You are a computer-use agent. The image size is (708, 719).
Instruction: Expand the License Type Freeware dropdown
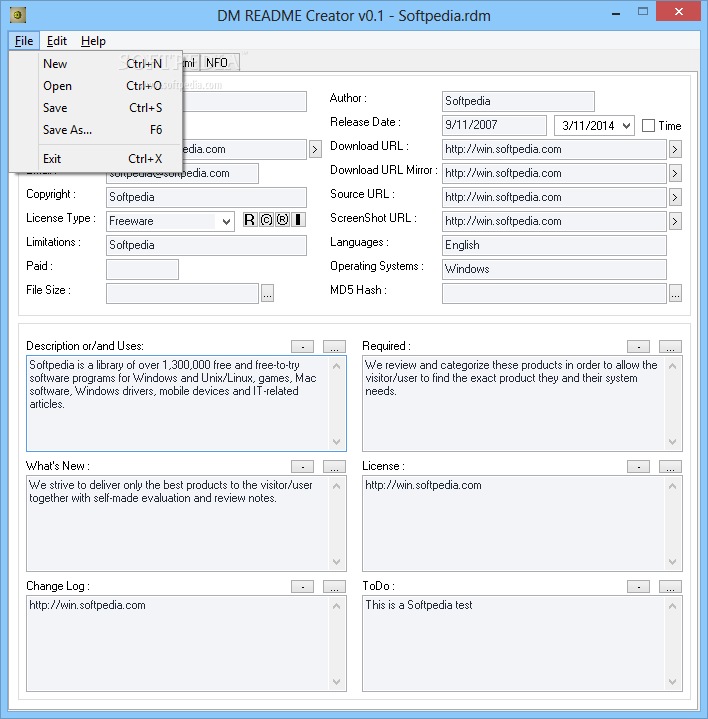click(226, 221)
